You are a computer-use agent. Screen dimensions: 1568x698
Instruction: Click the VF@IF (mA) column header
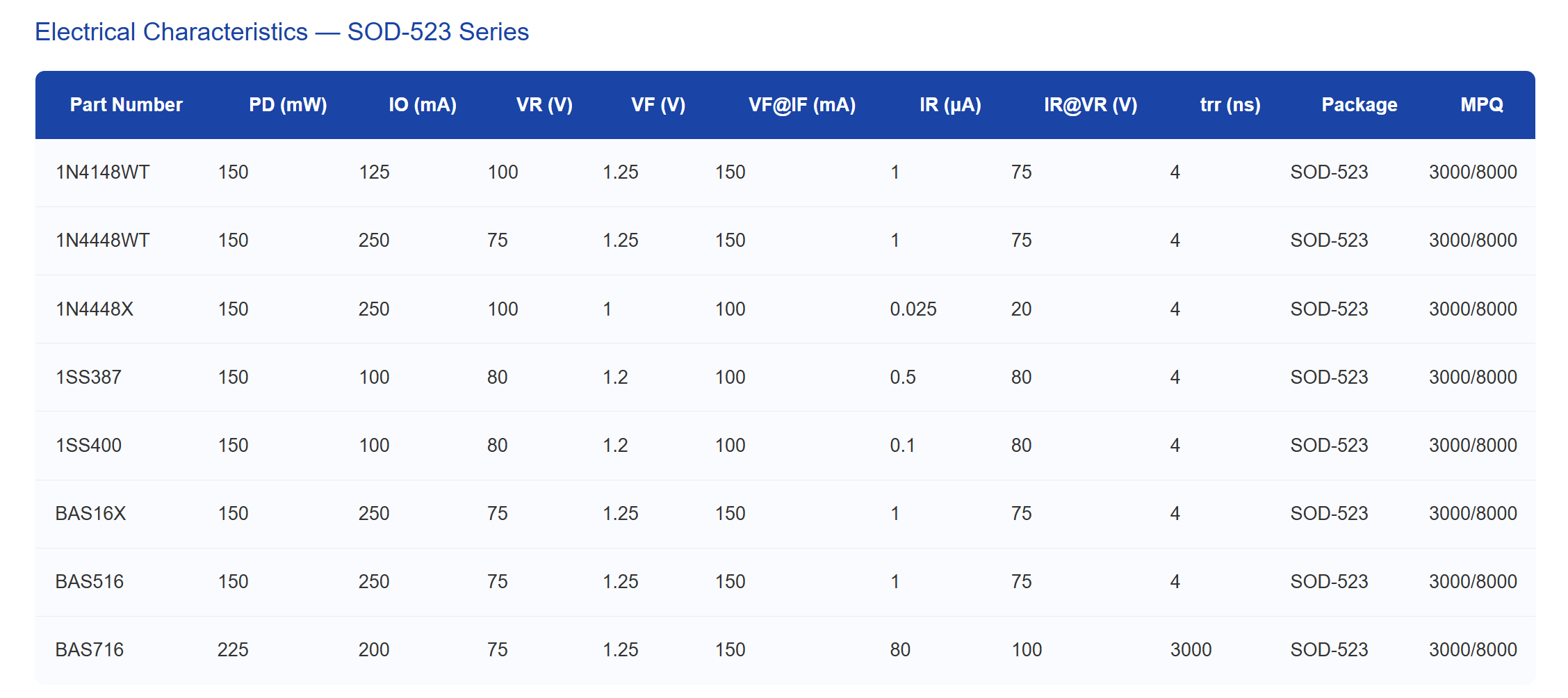[x=801, y=105]
